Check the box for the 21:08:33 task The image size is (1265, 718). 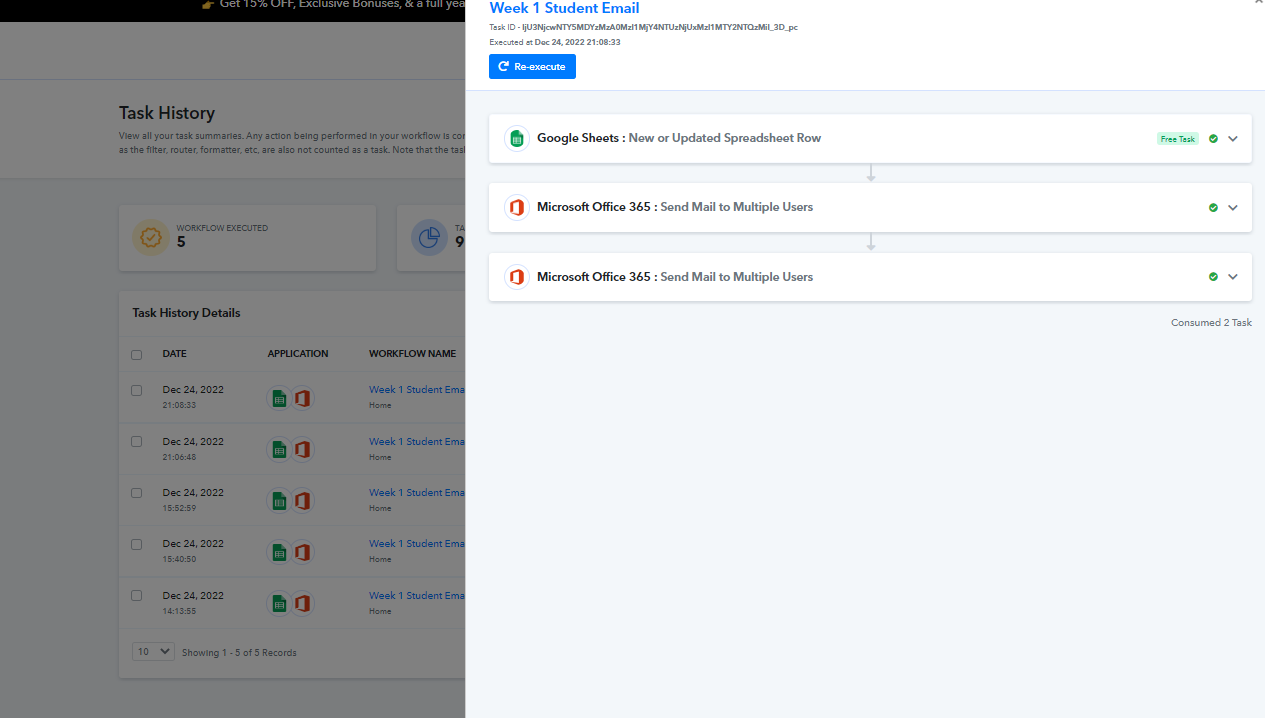point(137,390)
